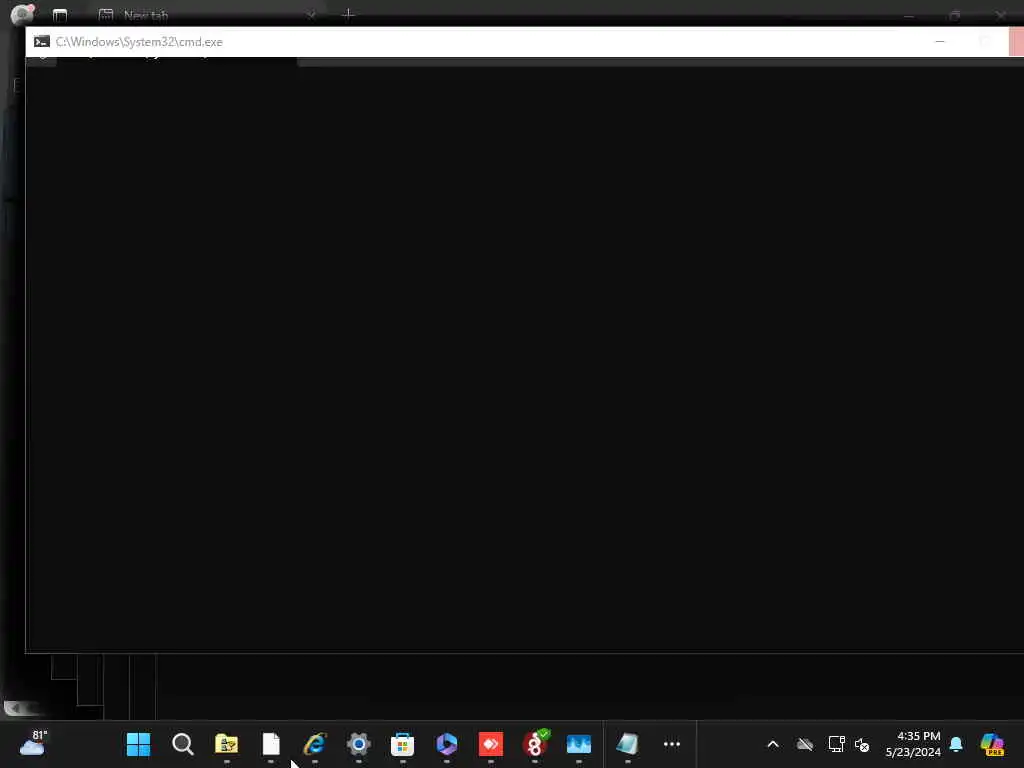Open the red AnyDesk taskbar icon
Screen dimensions: 1024x768
[490, 744]
